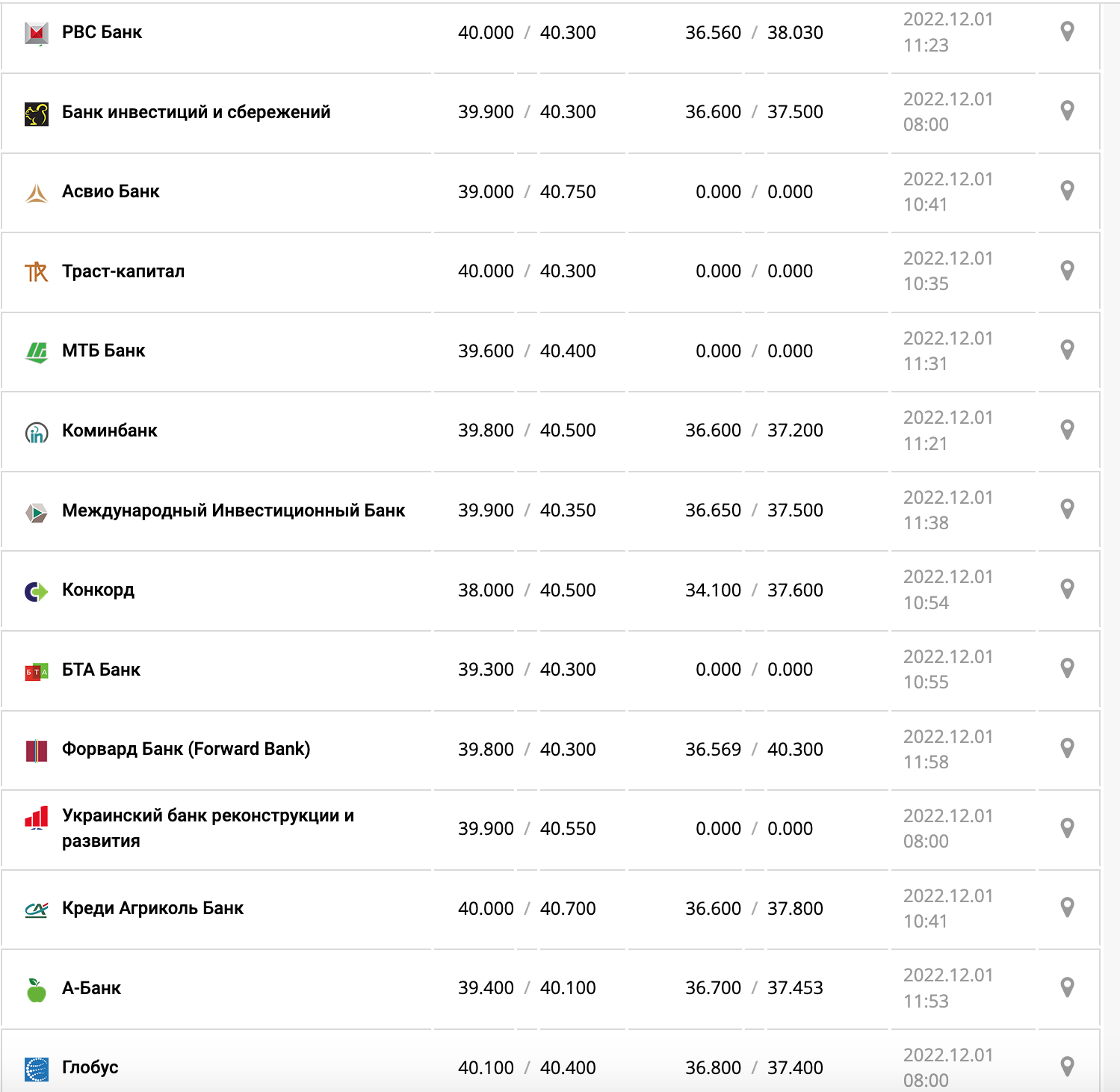The width and height of the screenshot is (1120, 1092).
Task: Click the Траст-капитал logo icon
Action: [37, 271]
